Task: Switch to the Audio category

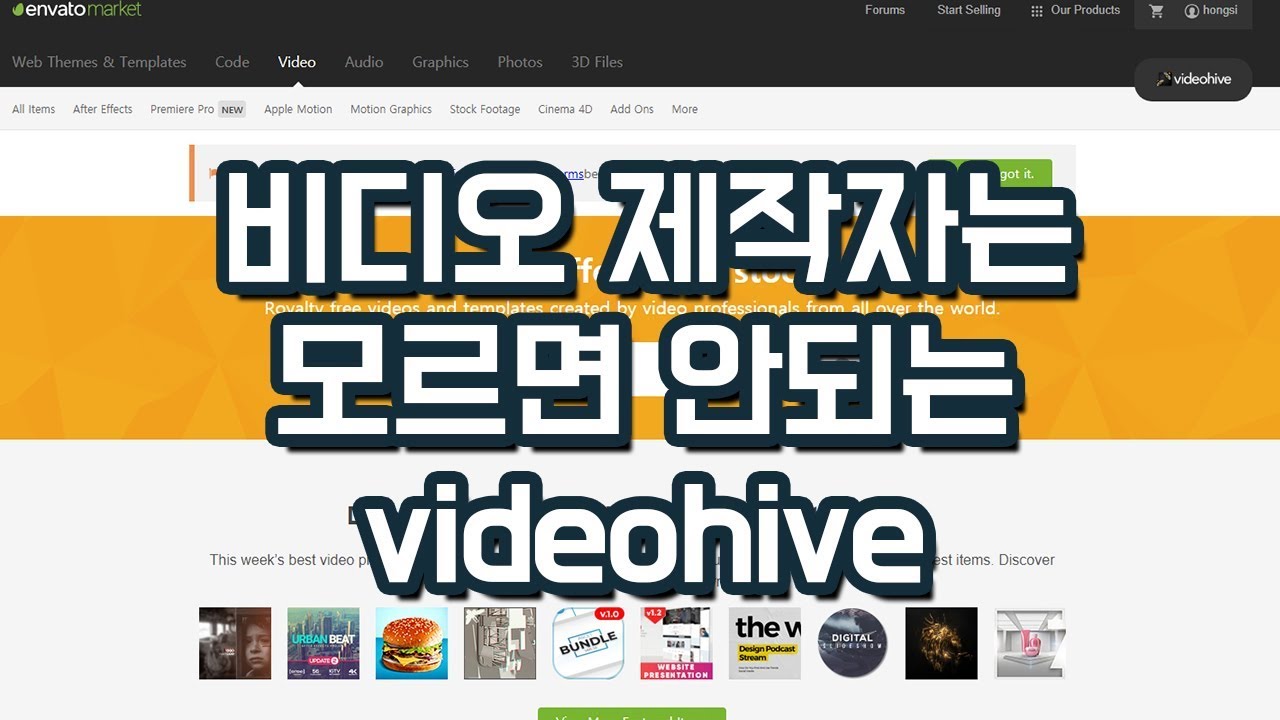Action: [x=364, y=62]
